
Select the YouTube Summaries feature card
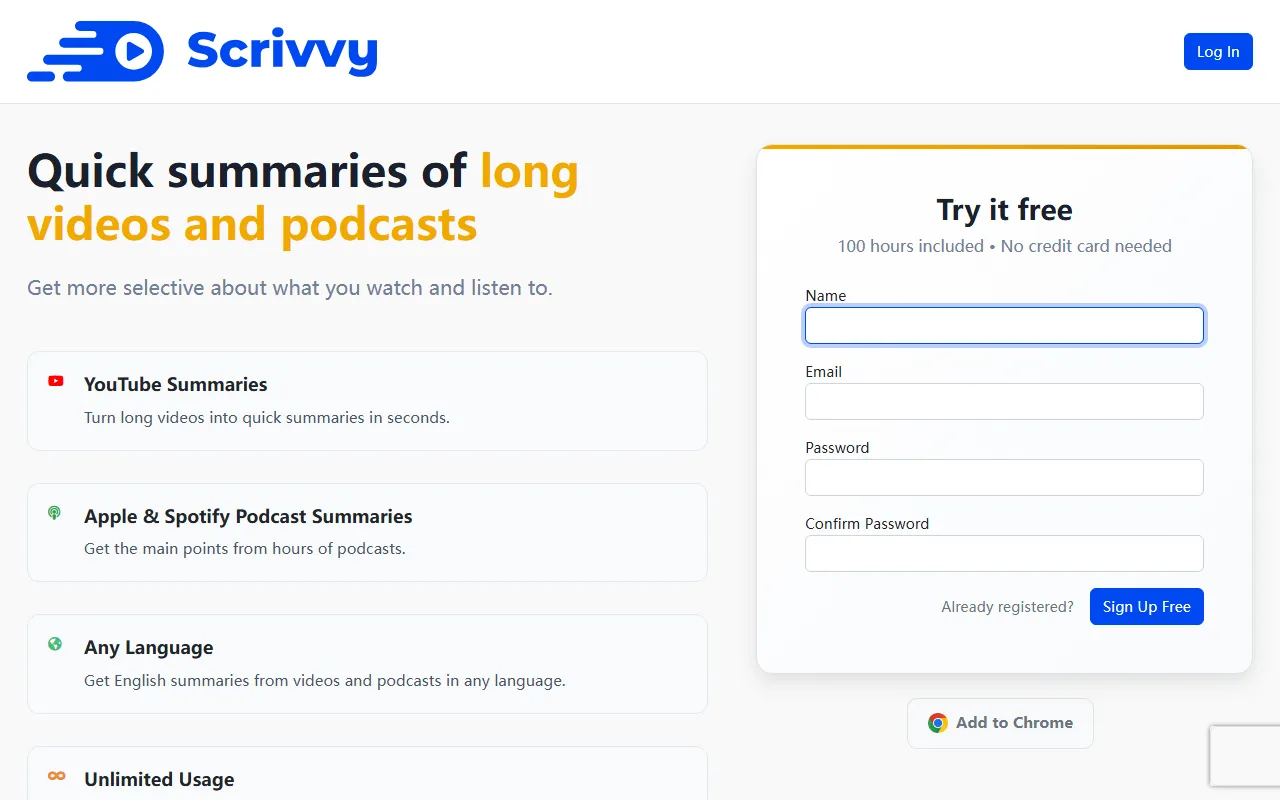(367, 400)
